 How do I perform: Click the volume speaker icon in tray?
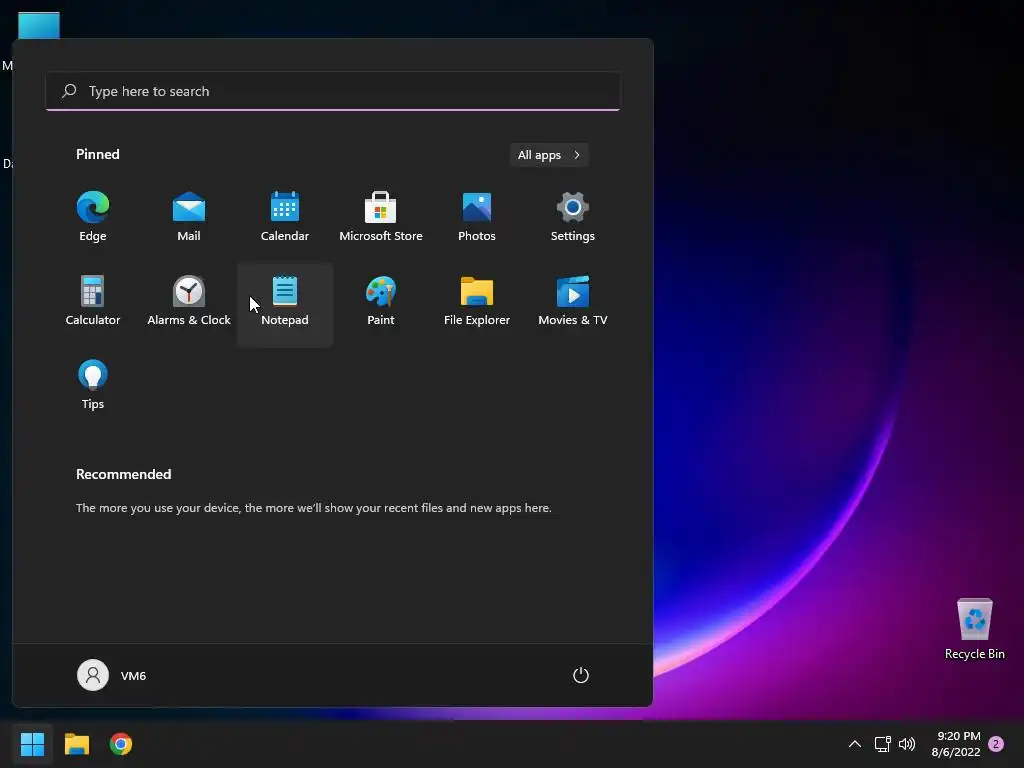[907, 744]
